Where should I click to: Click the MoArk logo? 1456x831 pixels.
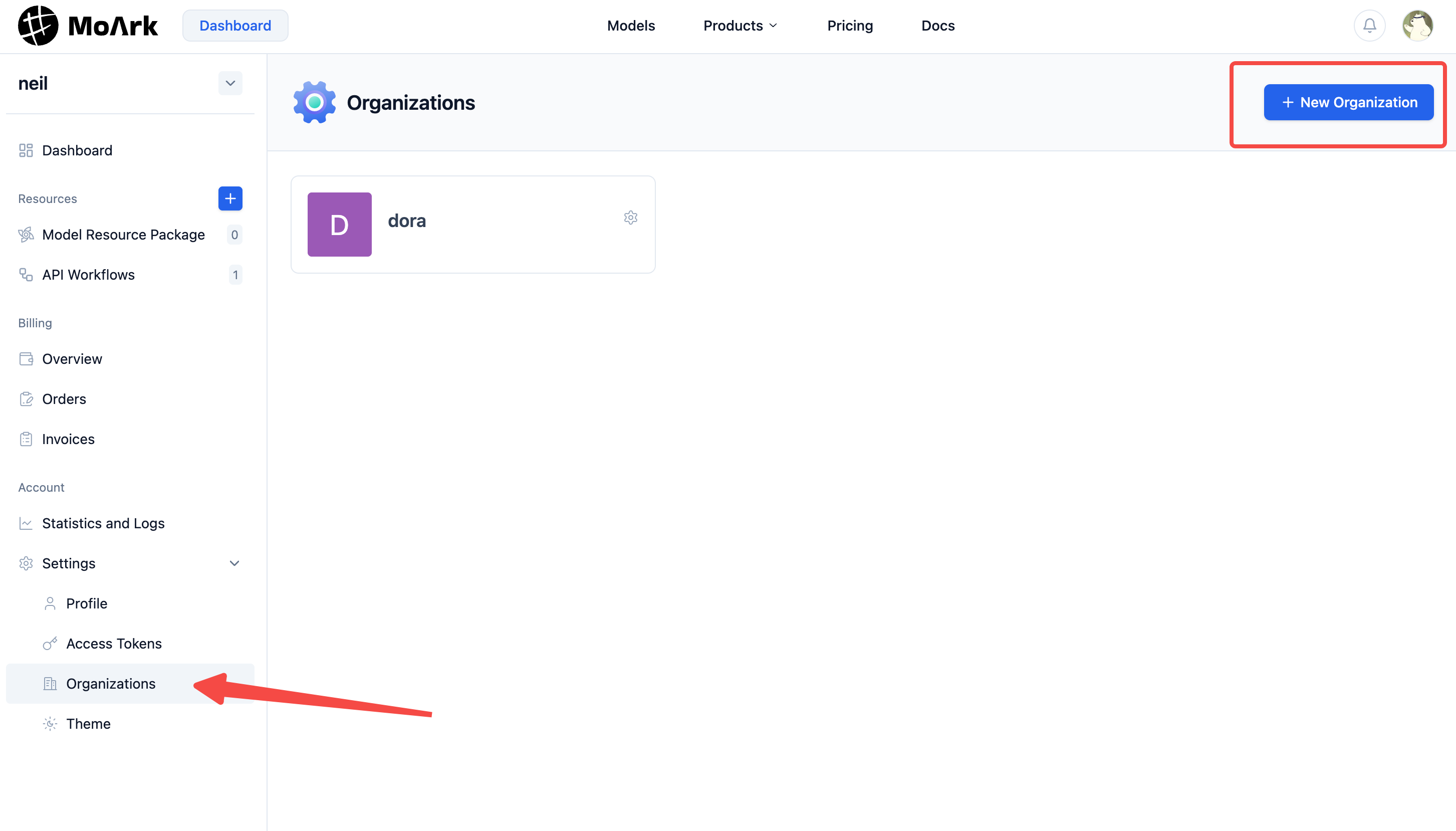[x=88, y=26]
